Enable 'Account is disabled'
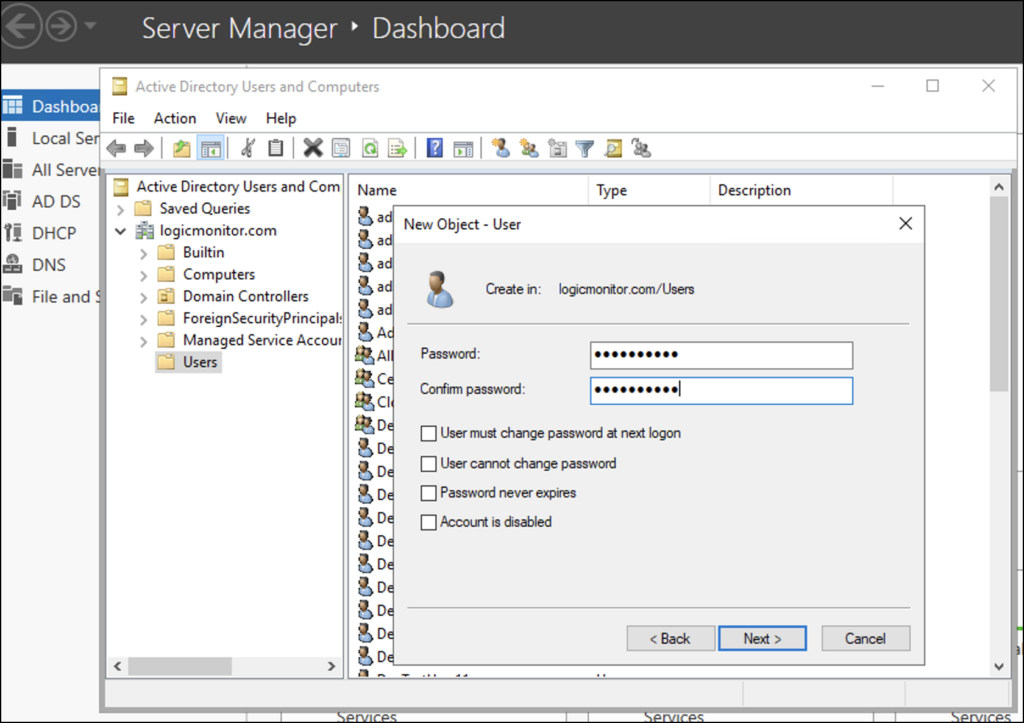The height and width of the screenshot is (723, 1024). [428, 521]
